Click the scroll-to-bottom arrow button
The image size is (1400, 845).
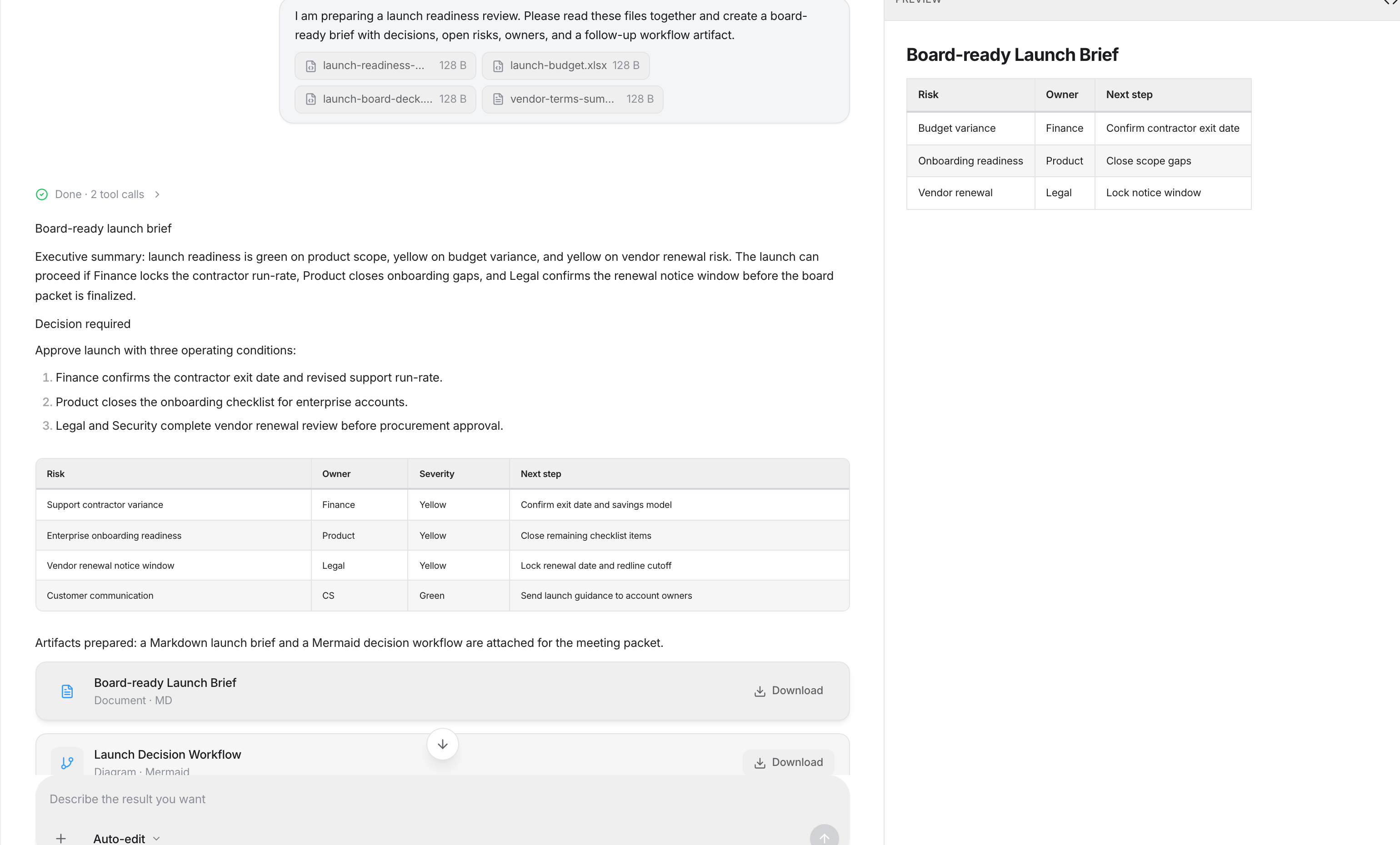(x=442, y=744)
